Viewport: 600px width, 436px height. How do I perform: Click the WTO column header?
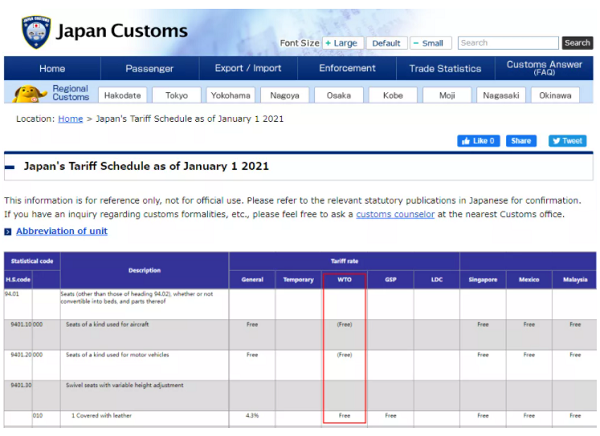(x=344, y=280)
